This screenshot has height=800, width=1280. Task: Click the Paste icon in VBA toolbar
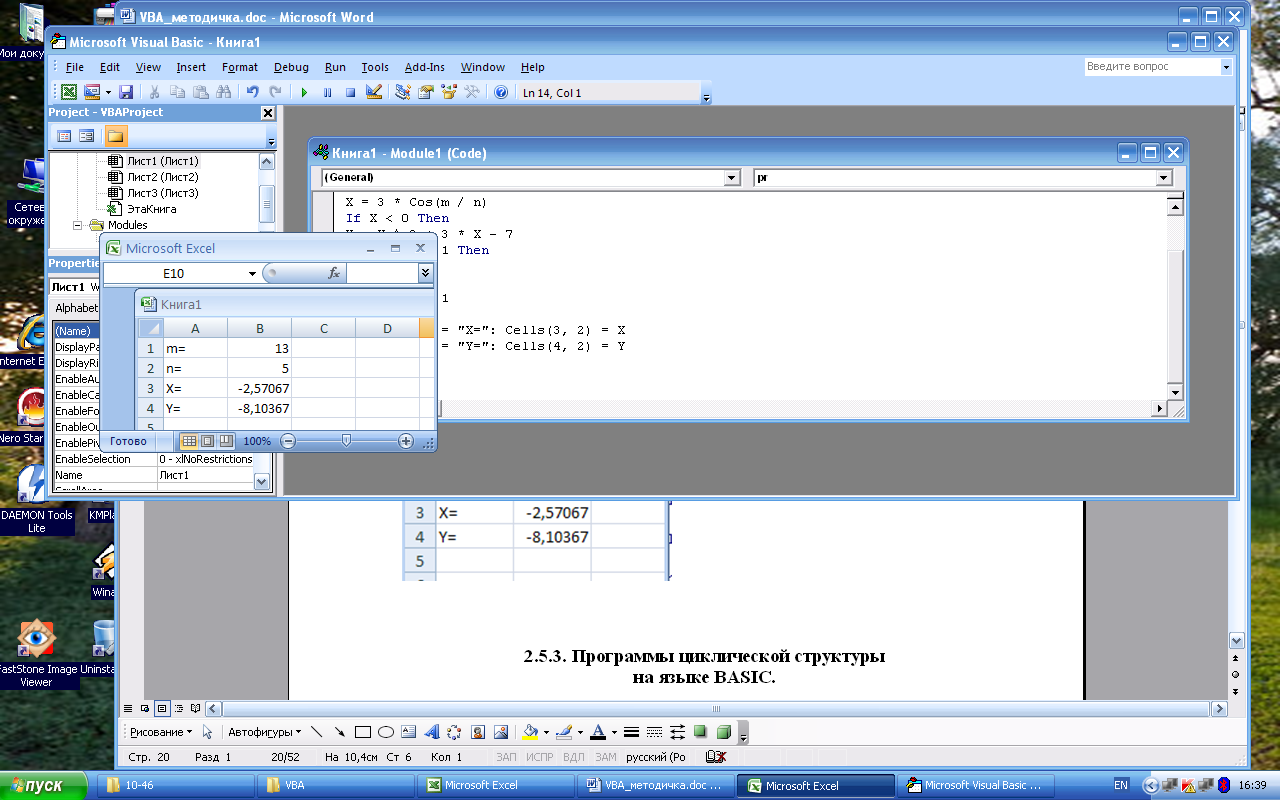[x=200, y=92]
